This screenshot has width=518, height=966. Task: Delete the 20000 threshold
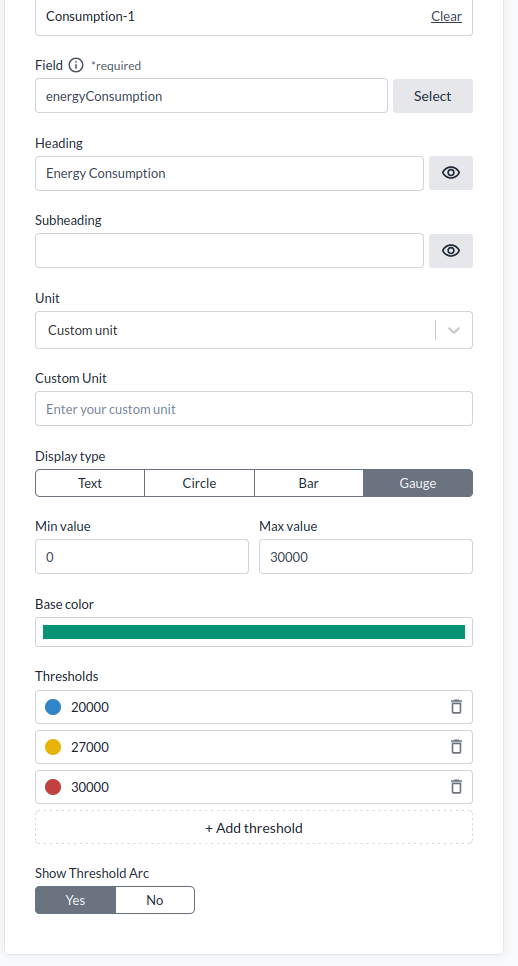(x=456, y=707)
